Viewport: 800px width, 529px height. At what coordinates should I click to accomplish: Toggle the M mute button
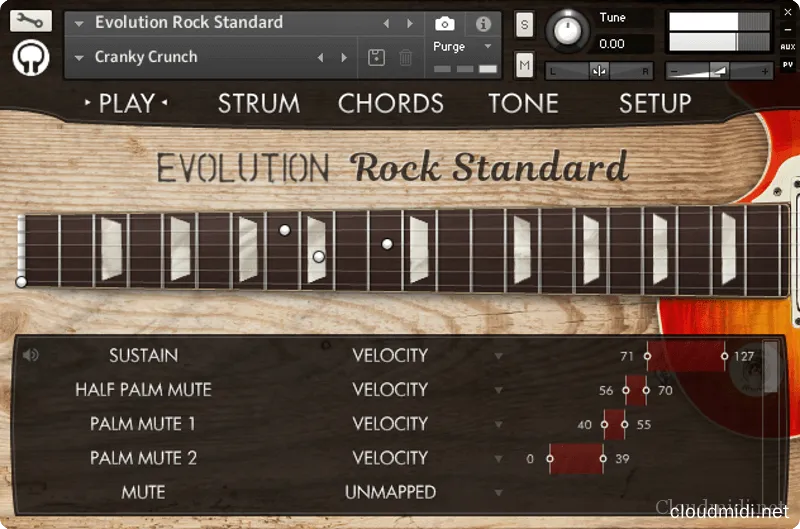coord(525,66)
